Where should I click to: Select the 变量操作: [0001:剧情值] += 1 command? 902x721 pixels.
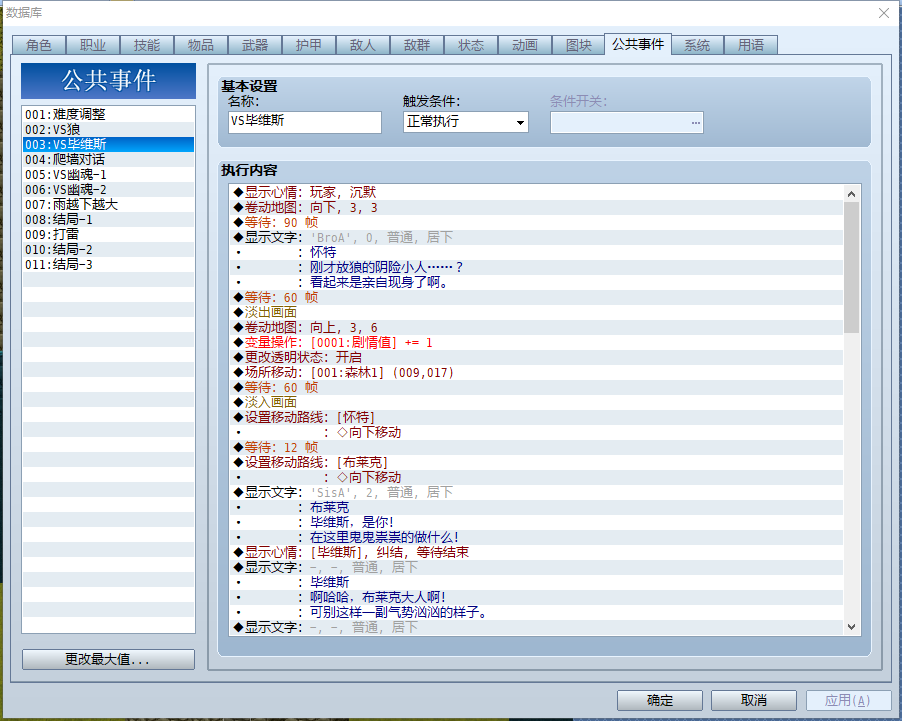(536, 342)
